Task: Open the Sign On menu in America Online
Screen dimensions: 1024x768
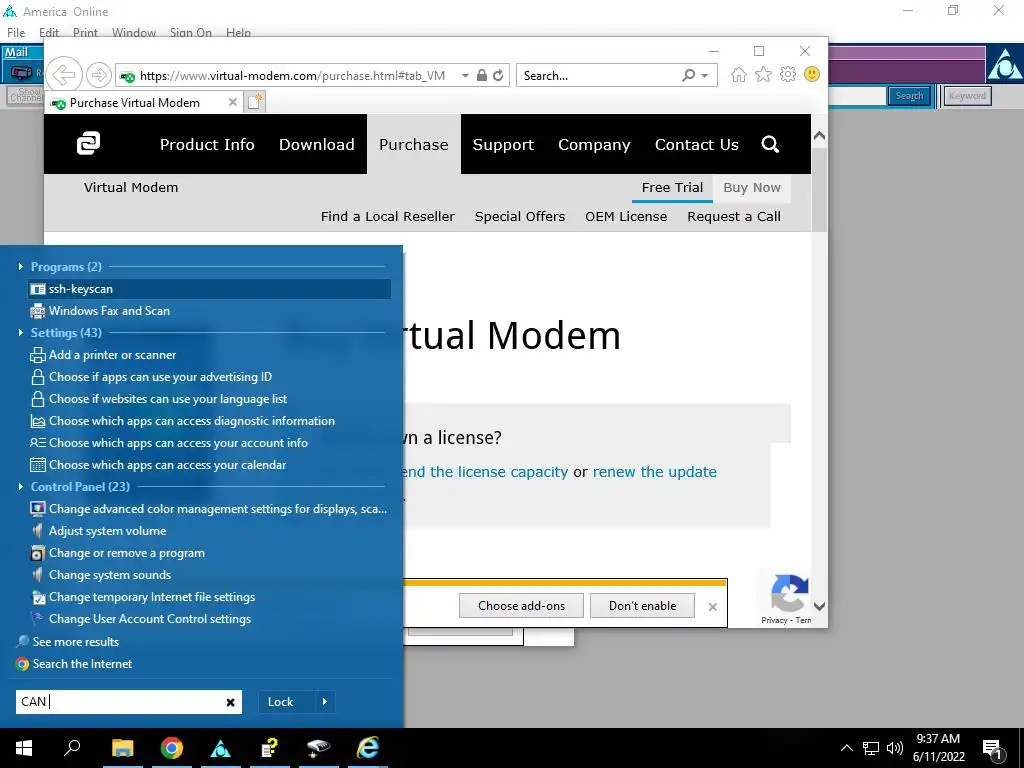Action: pos(191,32)
